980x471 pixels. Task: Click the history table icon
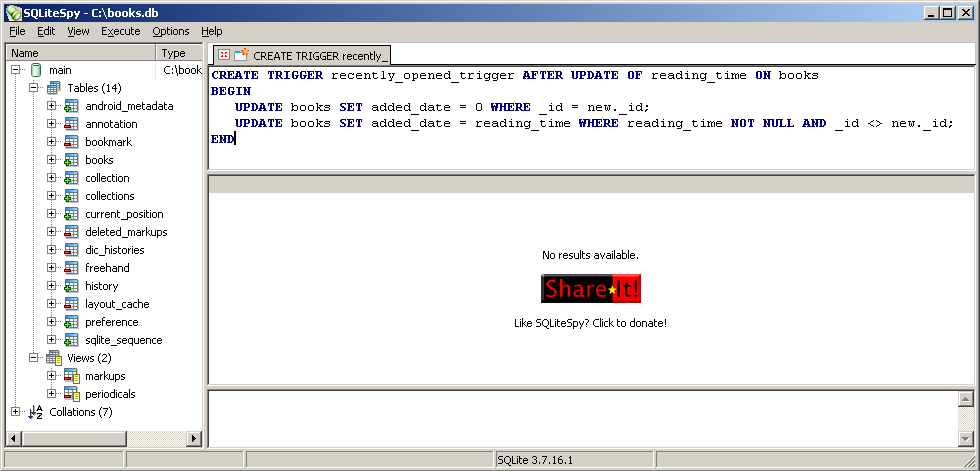click(x=71, y=287)
